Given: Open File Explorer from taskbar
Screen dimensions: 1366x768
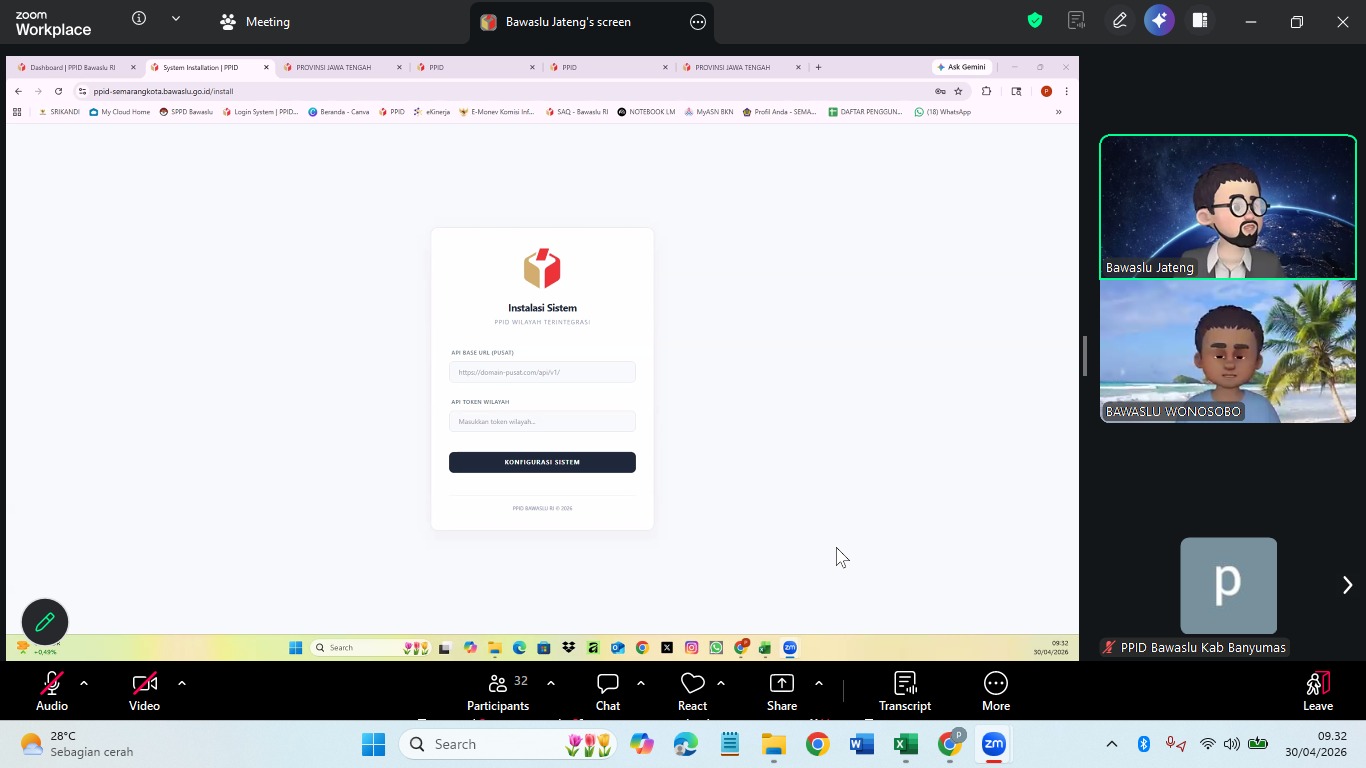Looking at the screenshot, I should (774, 744).
